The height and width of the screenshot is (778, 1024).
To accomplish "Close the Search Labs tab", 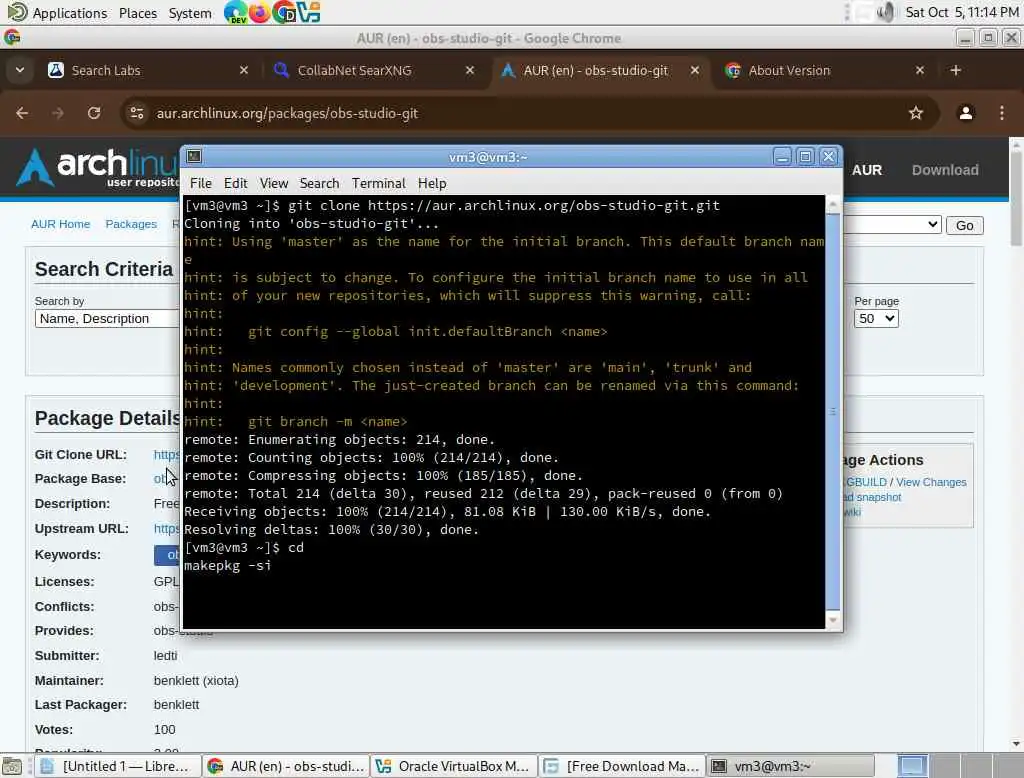I will (x=244, y=70).
